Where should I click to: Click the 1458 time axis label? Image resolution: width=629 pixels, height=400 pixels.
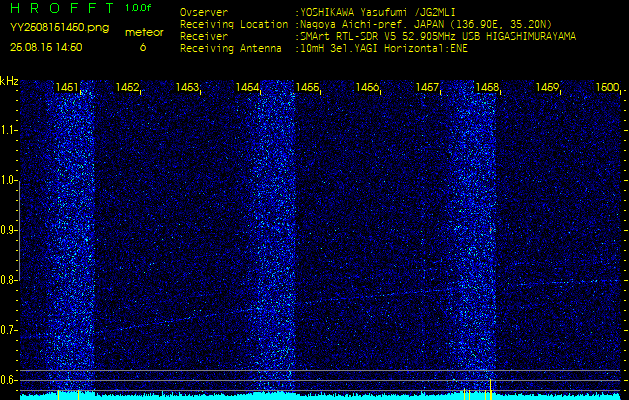click(487, 87)
